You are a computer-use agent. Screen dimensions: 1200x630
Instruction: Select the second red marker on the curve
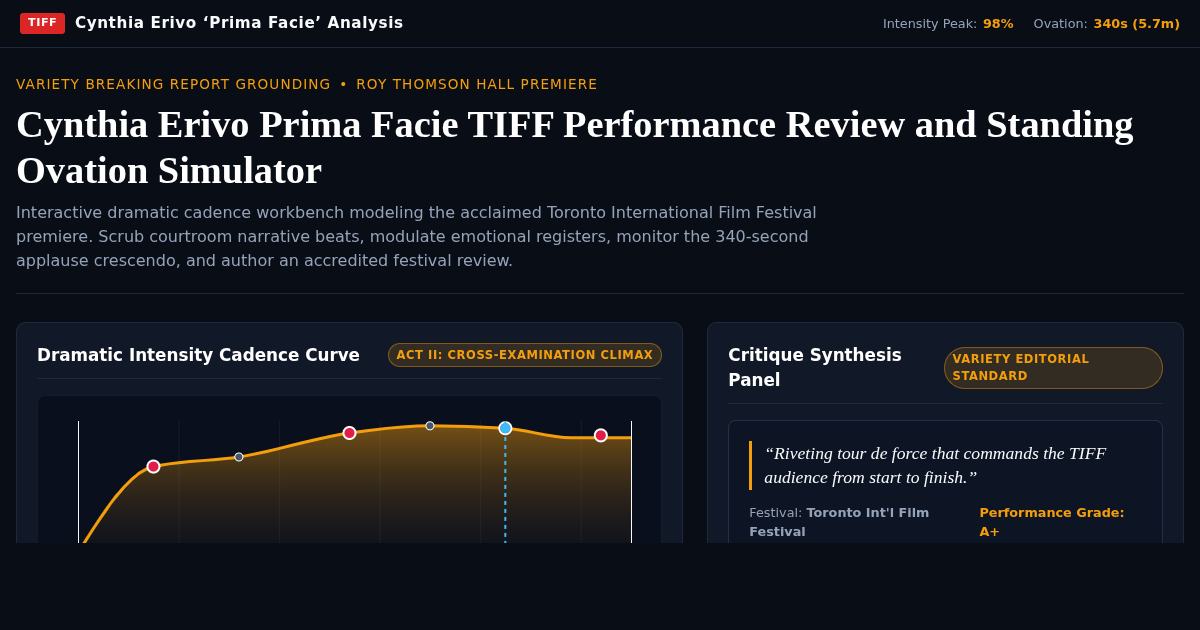[x=349, y=433]
